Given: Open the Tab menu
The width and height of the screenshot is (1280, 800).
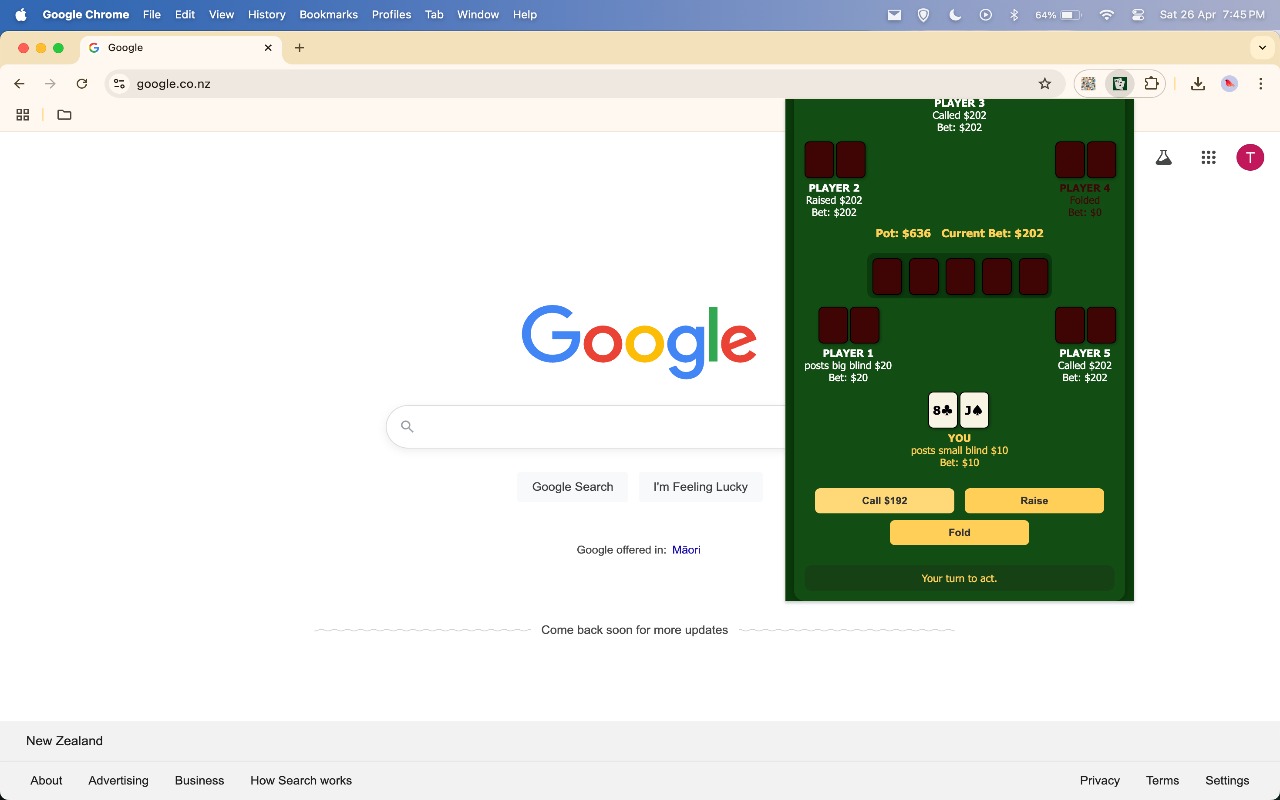Looking at the screenshot, I should coord(434,15).
